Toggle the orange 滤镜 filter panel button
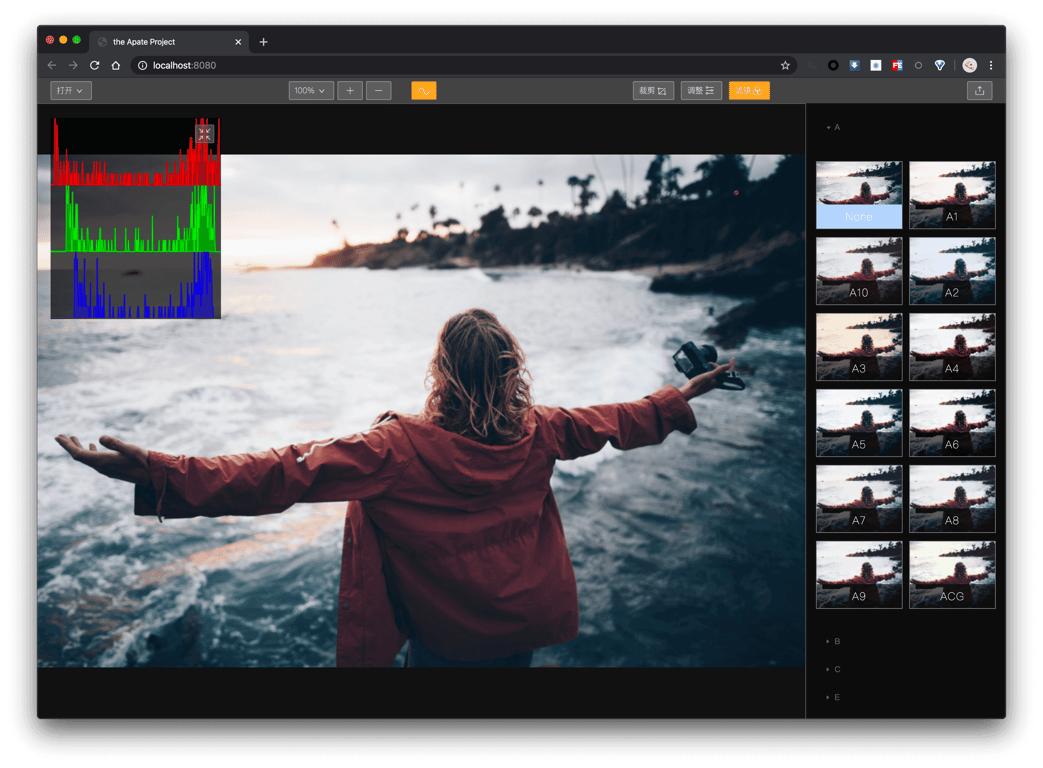This screenshot has width=1043, height=768. tap(749, 91)
